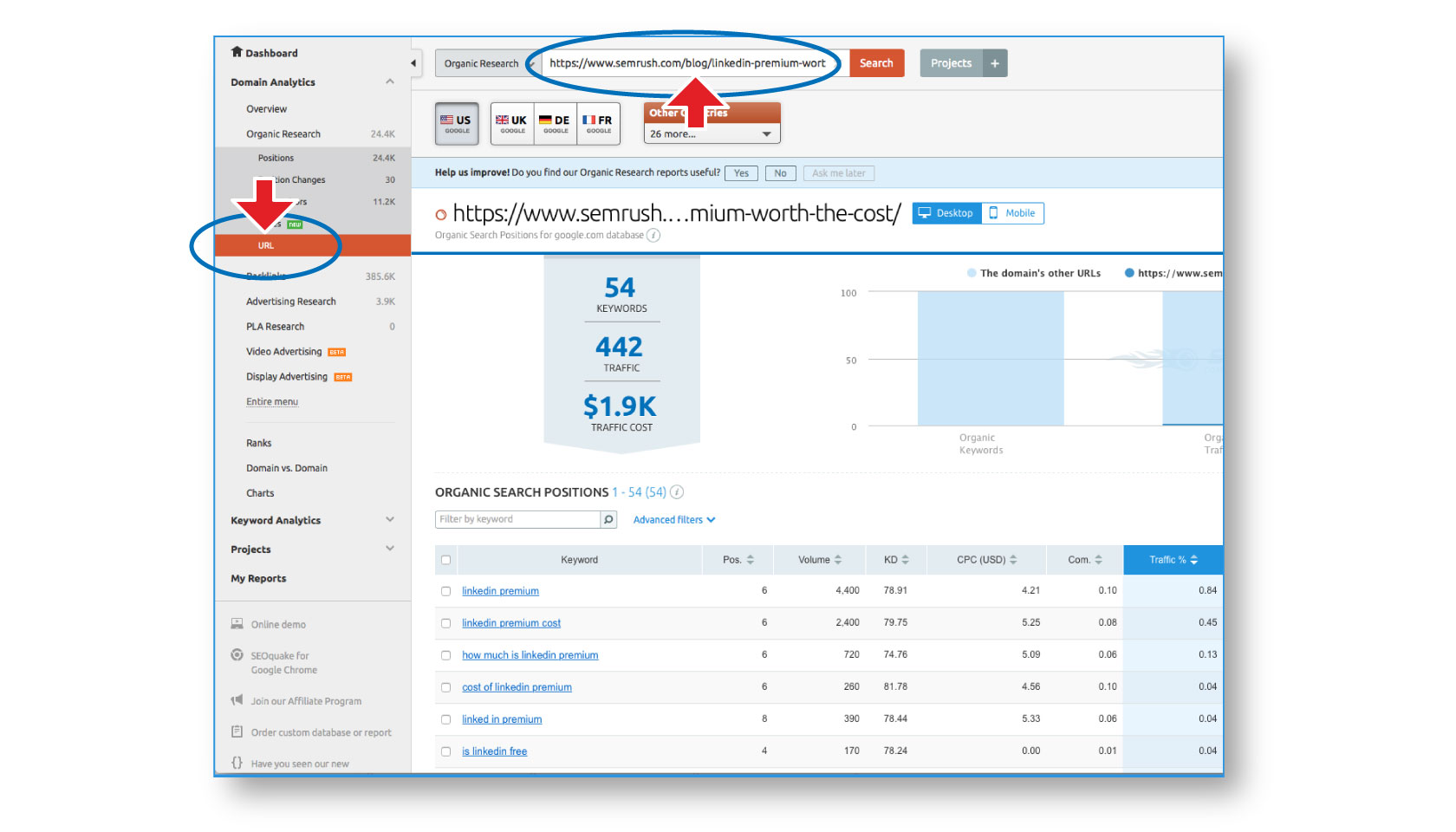Image resolution: width=1456 pixels, height=832 pixels.
Task: Check cost of linkedin premium row checkbox
Action: 445,687
